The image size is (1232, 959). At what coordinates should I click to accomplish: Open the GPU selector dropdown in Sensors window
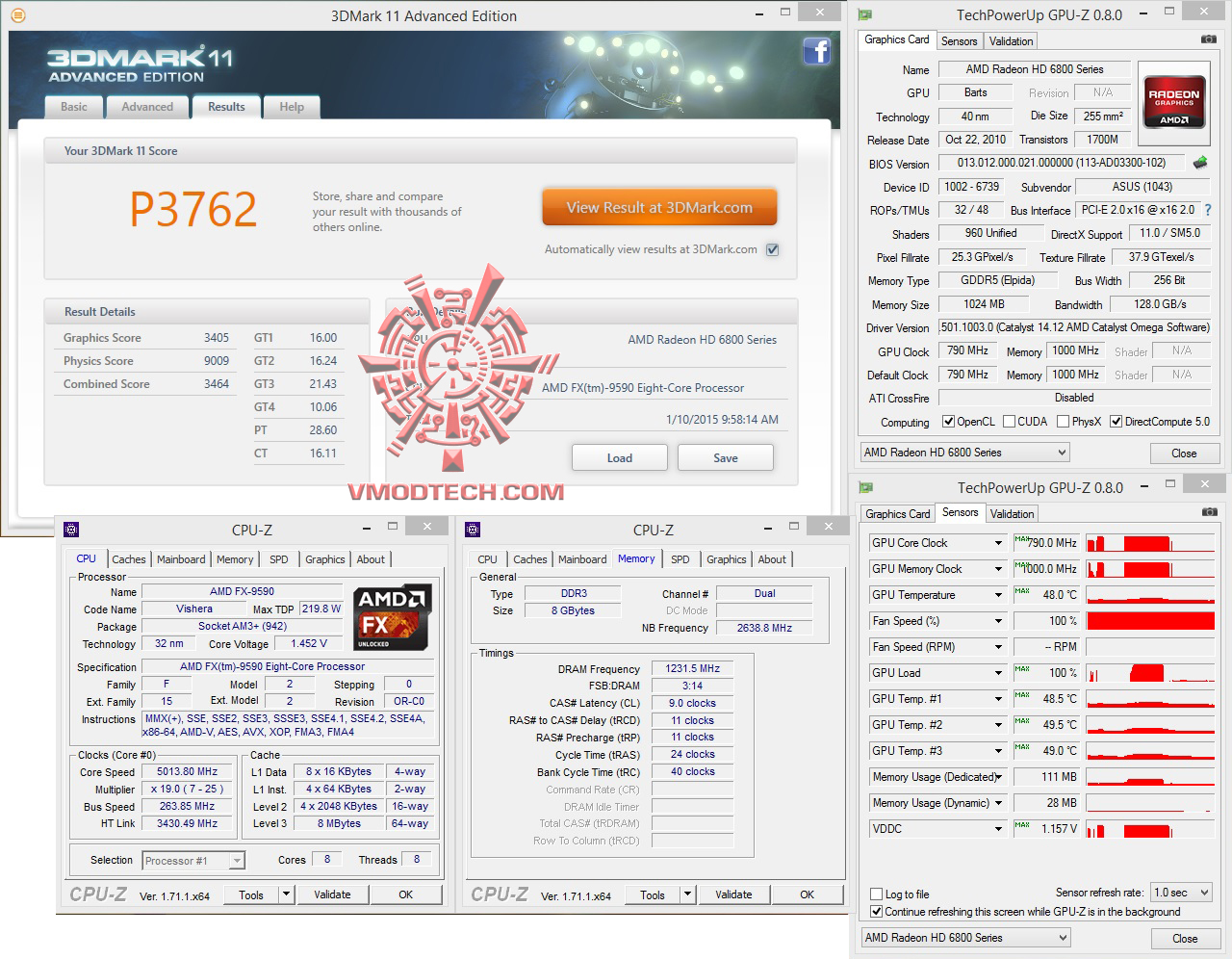tap(965, 938)
